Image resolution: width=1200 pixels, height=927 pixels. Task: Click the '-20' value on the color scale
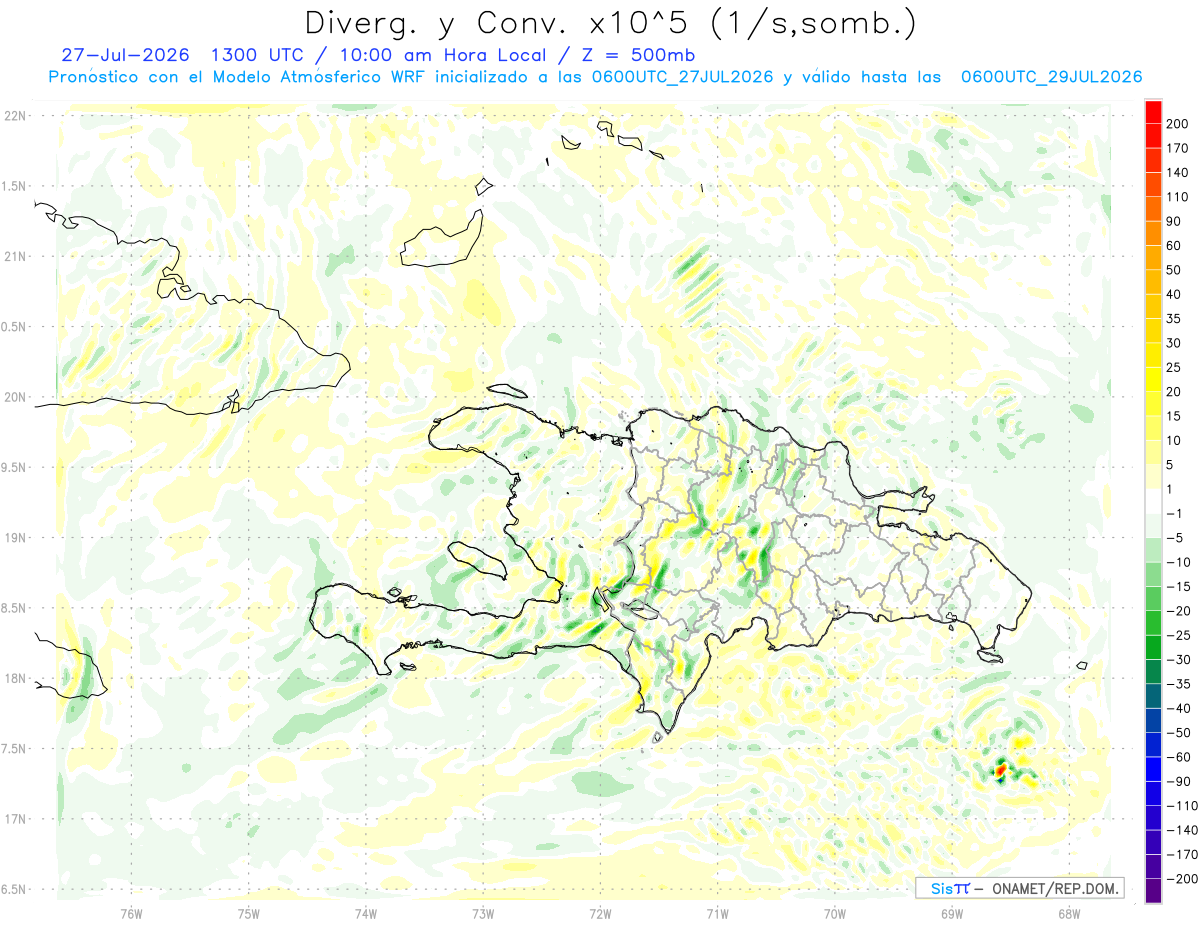[x=1177, y=611]
